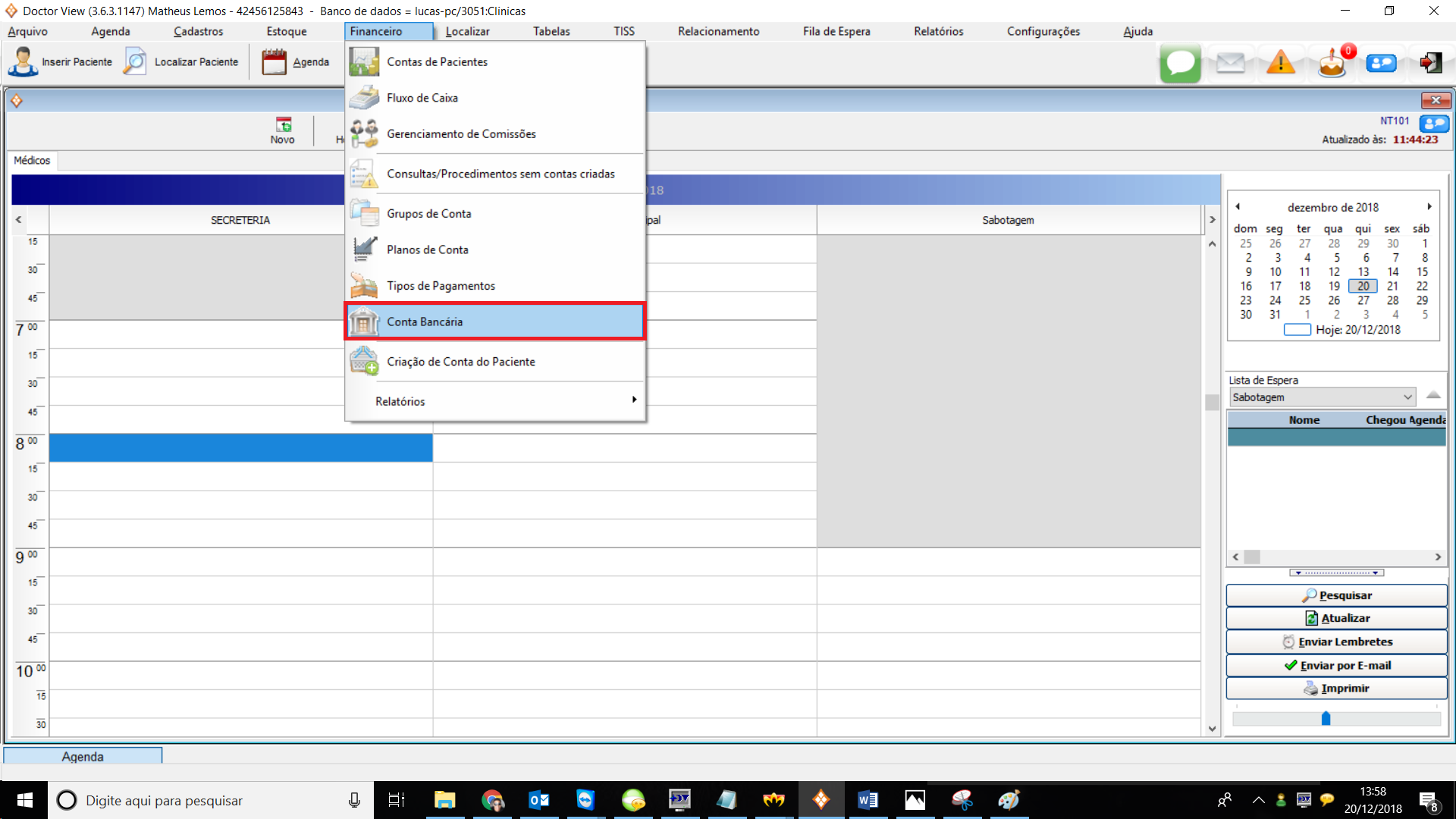Collapse the Lista de Espera panel arrow
This screenshot has height=819, width=1456.
click(1432, 395)
